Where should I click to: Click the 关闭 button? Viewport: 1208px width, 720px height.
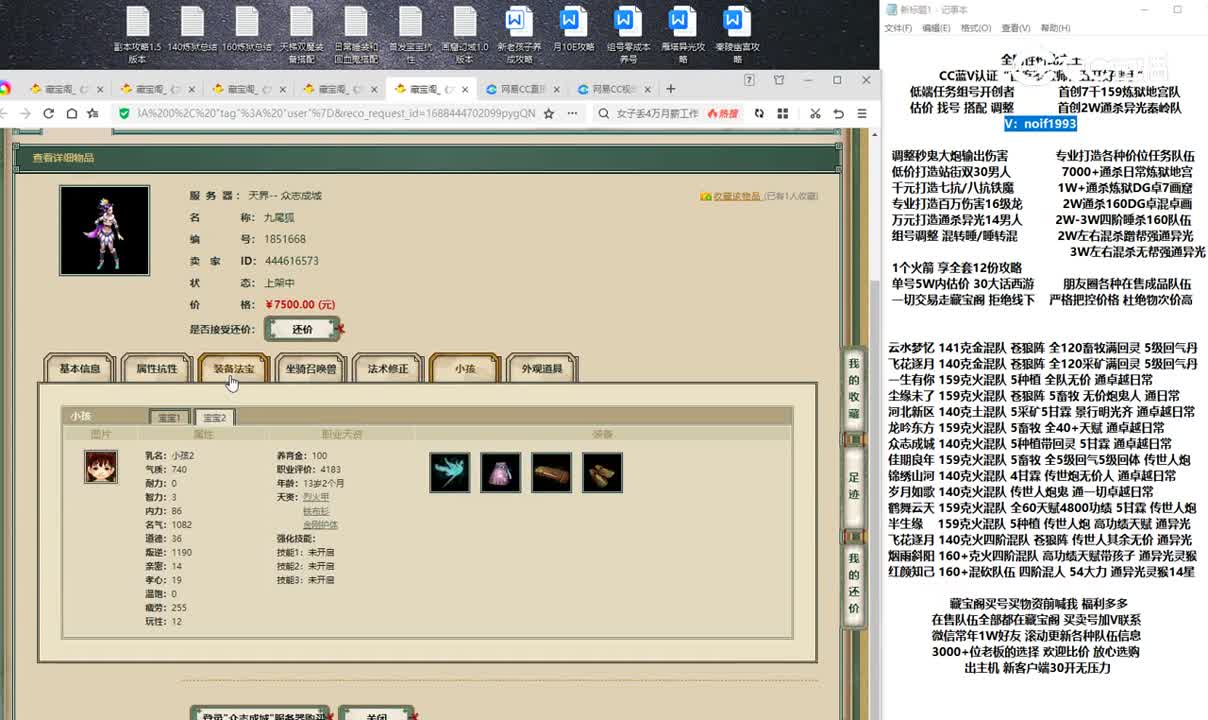pyautogui.click(x=376, y=714)
